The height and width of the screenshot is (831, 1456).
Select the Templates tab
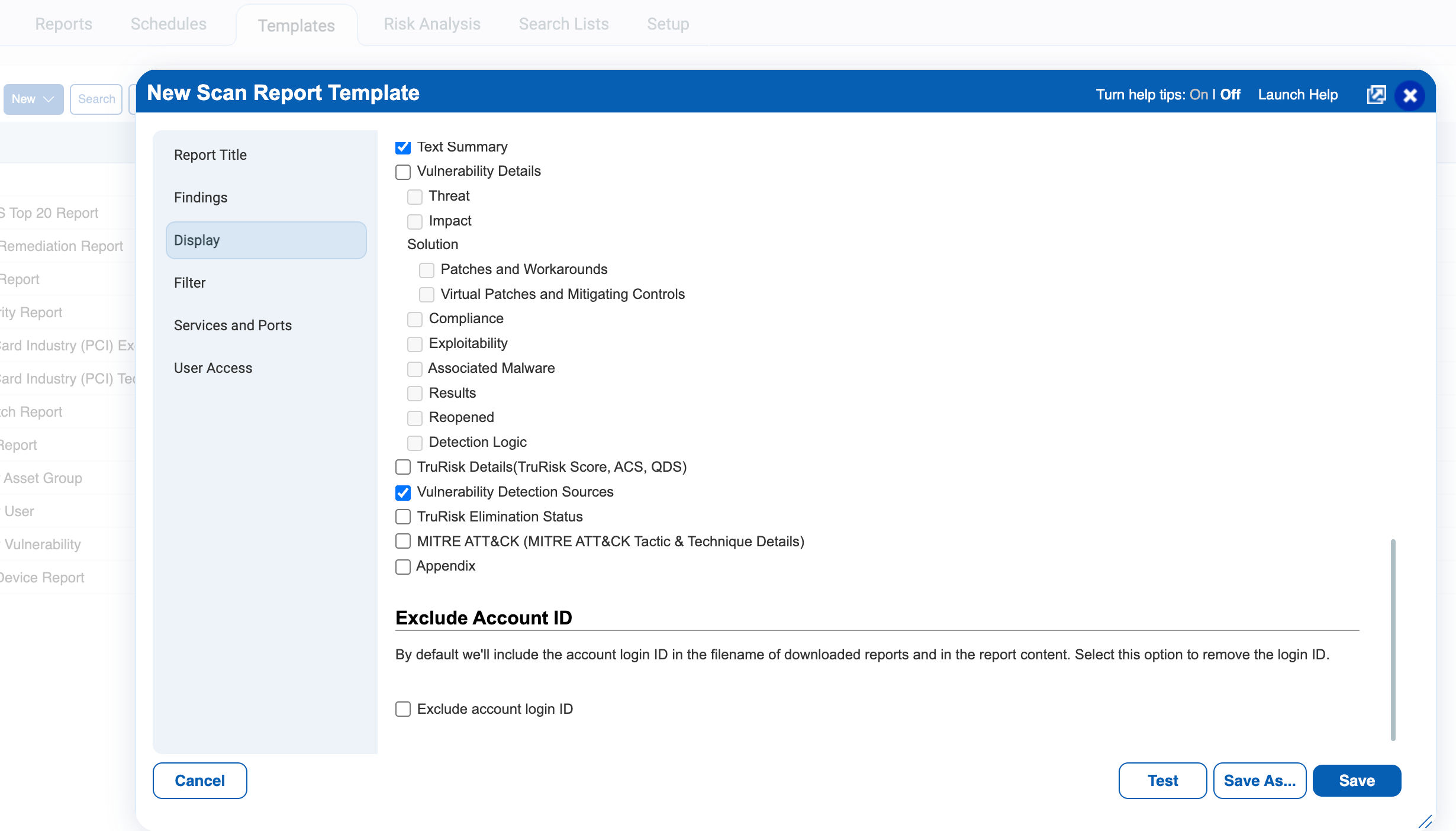[297, 25]
